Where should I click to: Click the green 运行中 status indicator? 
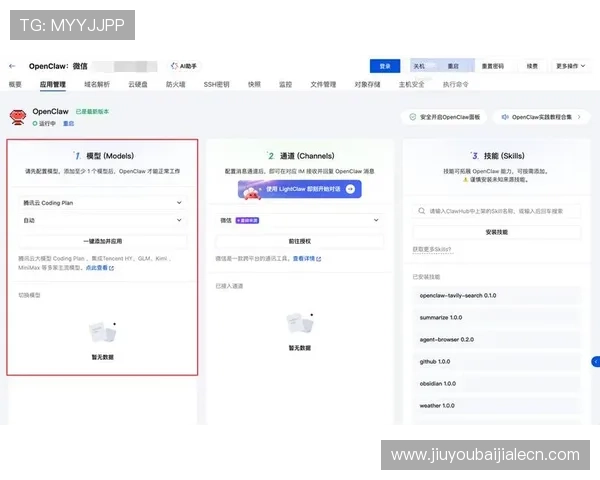[x=44, y=124]
